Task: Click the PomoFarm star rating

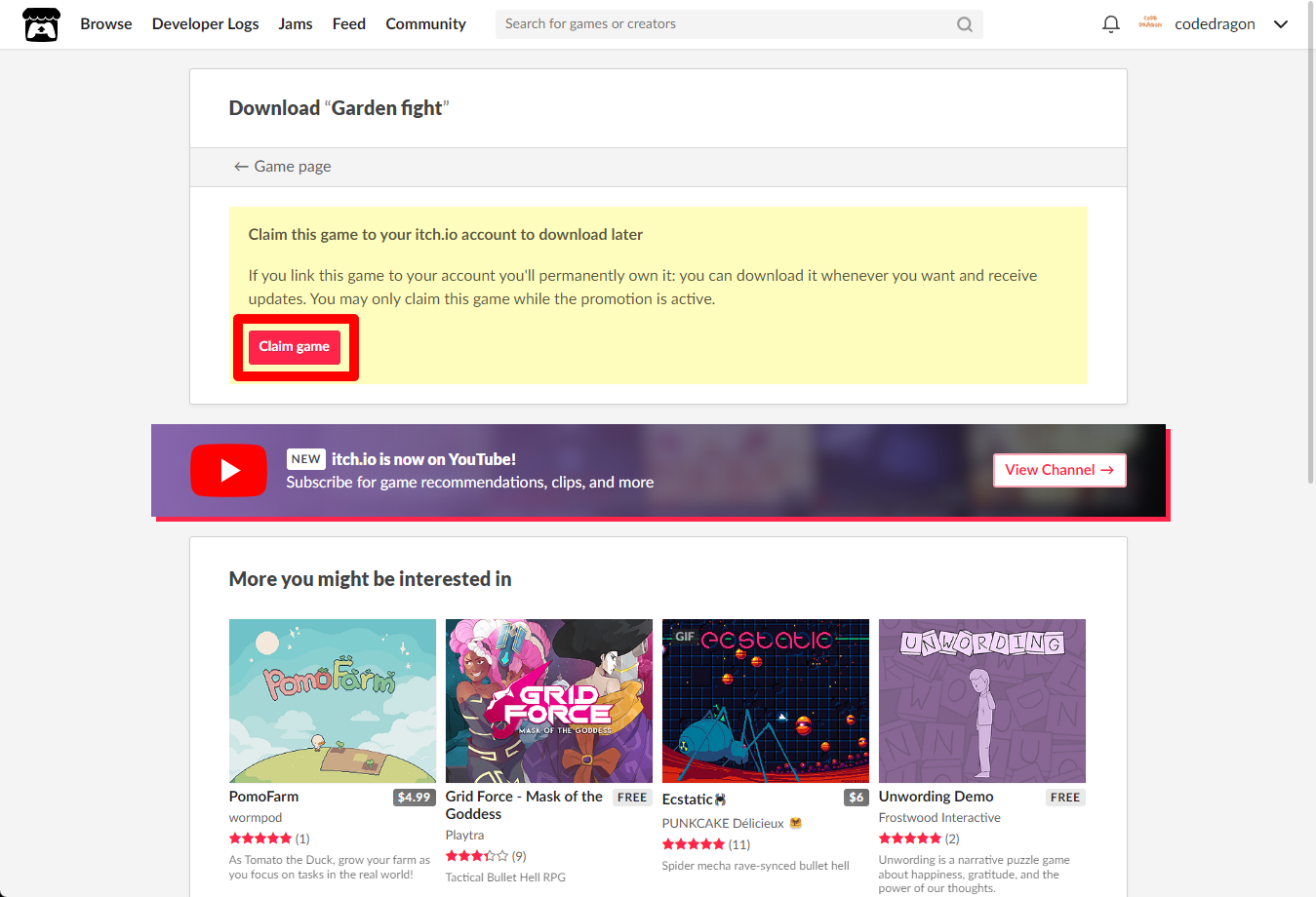Action: [260, 838]
